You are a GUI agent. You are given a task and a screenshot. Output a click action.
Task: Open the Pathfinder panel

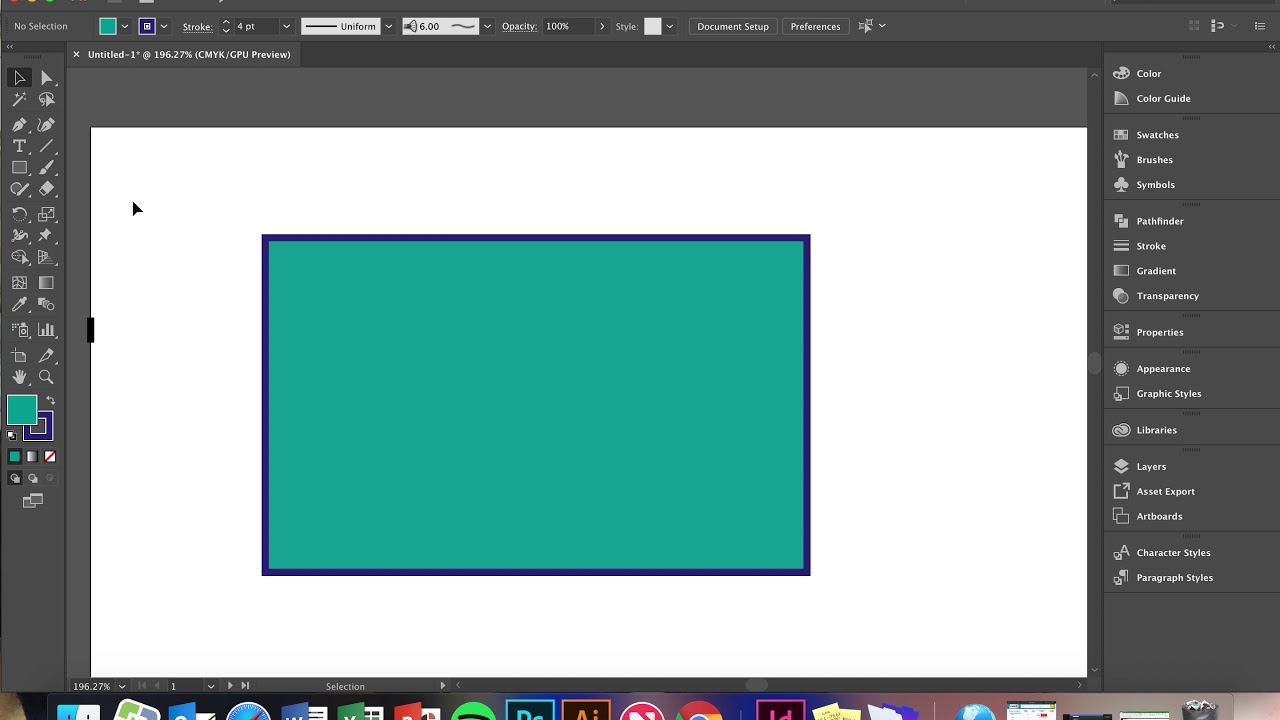pos(1160,221)
